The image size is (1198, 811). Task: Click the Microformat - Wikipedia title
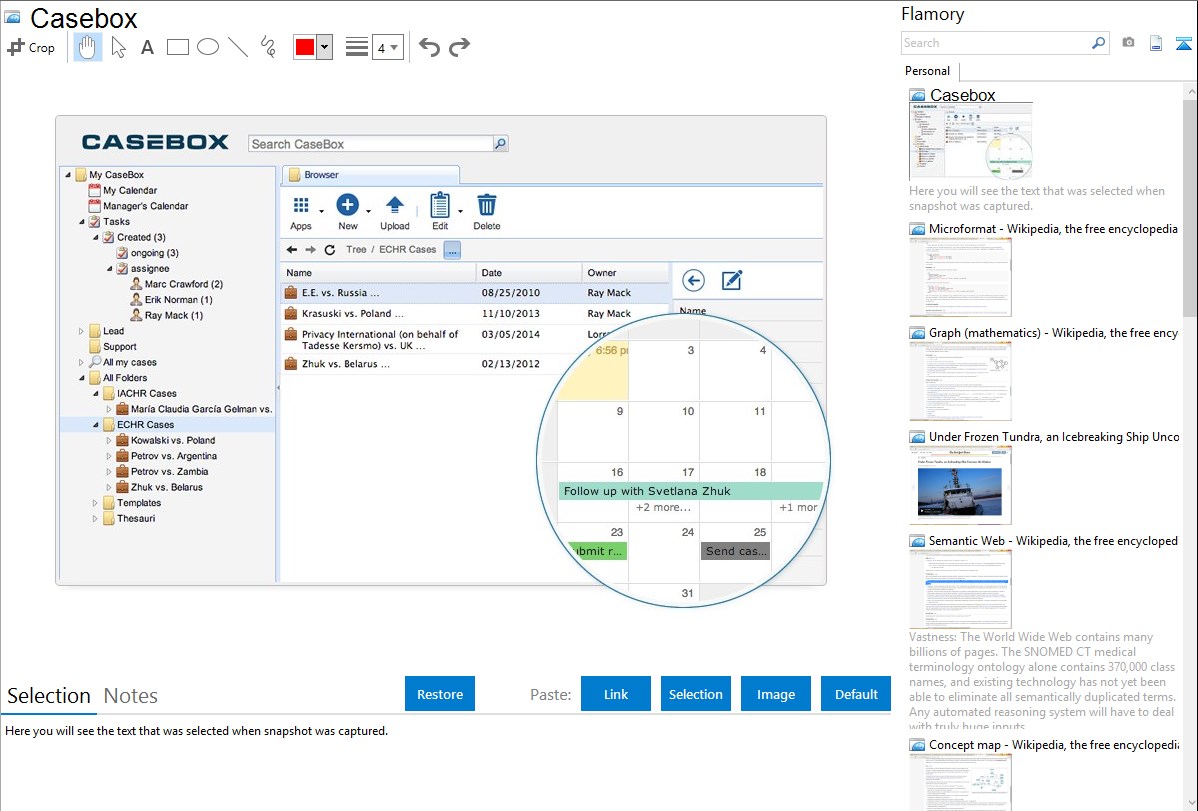coord(1053,229)
